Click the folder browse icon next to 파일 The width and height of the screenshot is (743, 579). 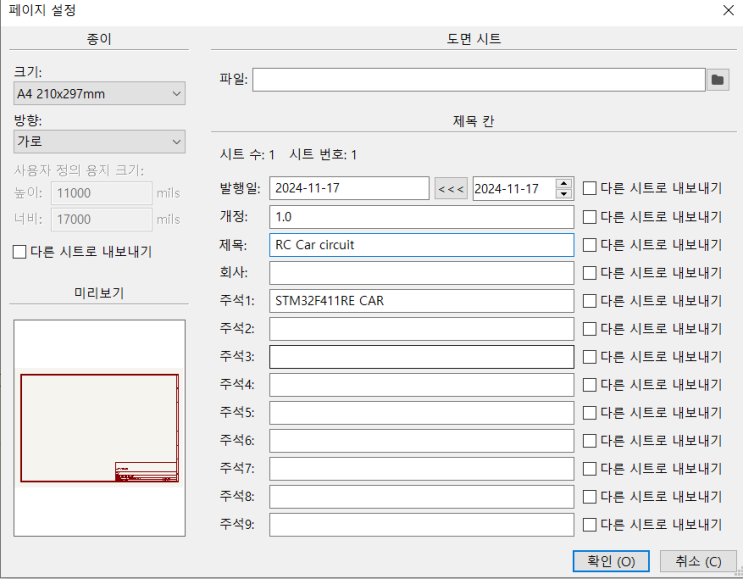(717, 80)
